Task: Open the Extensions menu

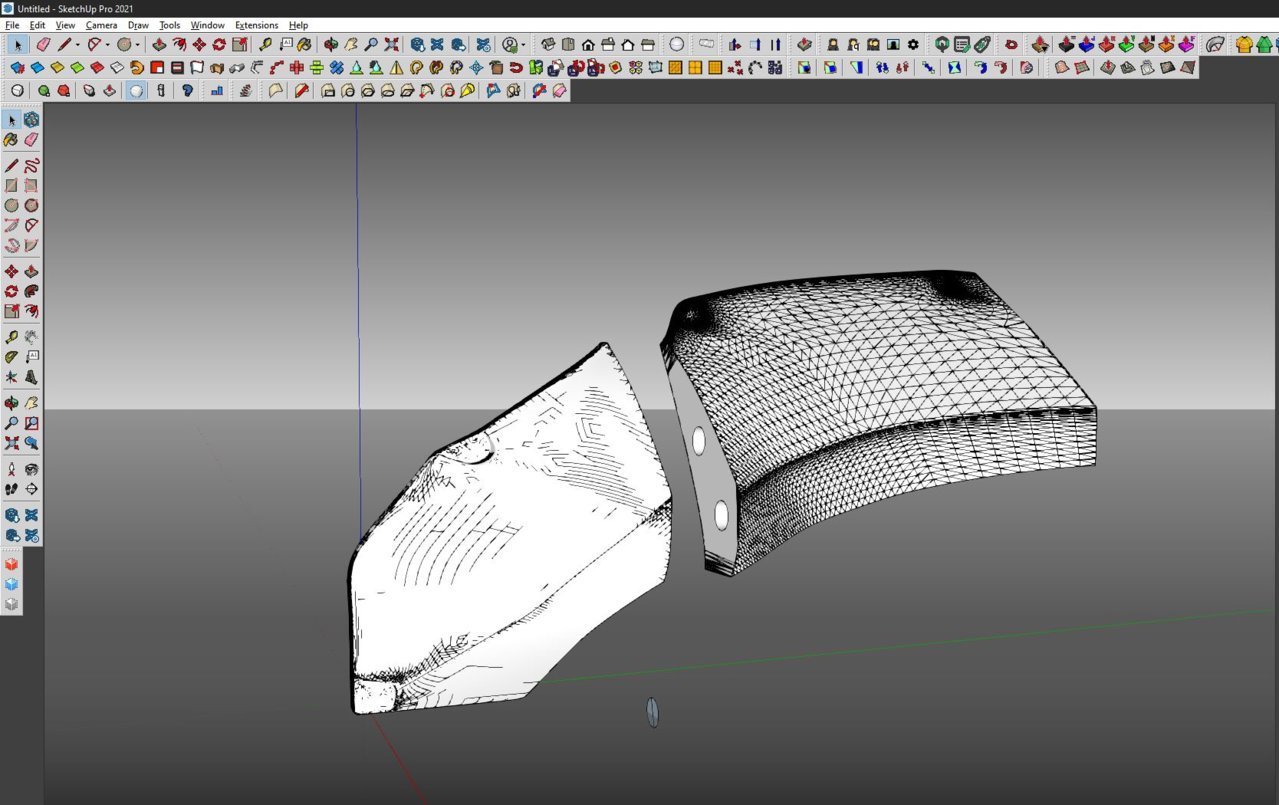Action: pyautogui.click(x=256, y=25)
